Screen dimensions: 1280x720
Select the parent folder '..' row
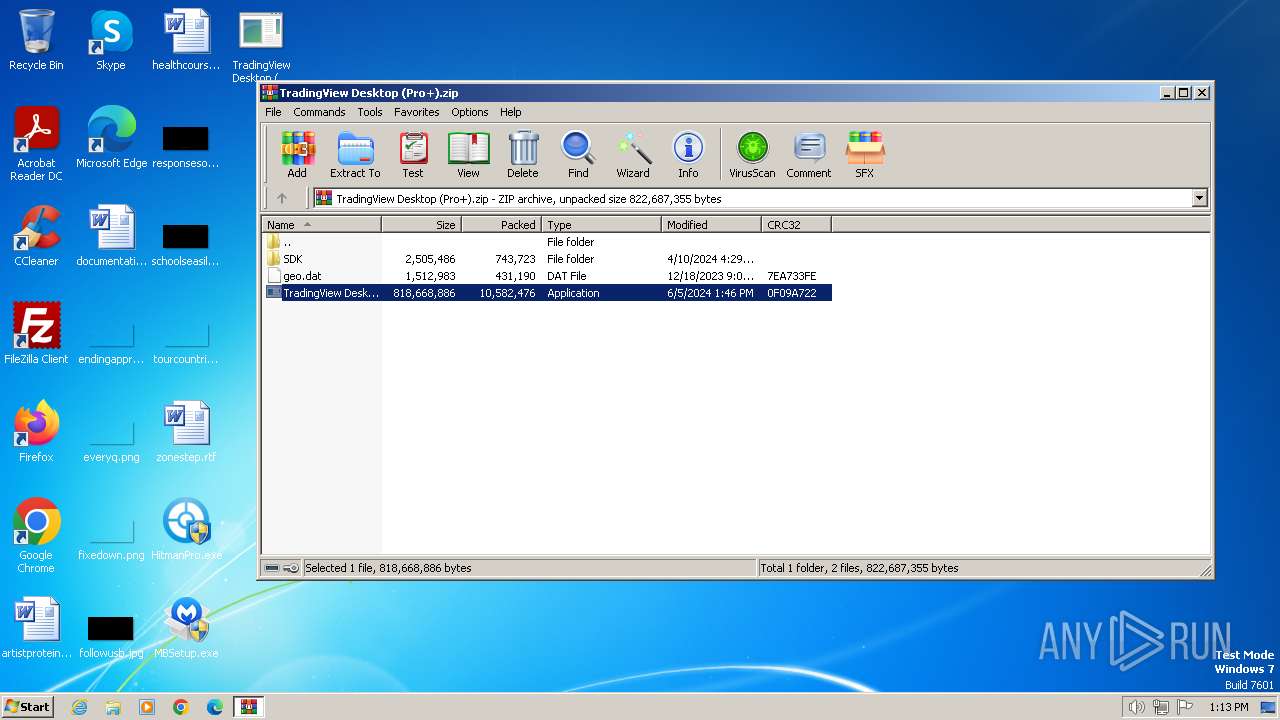coord(547,242)
